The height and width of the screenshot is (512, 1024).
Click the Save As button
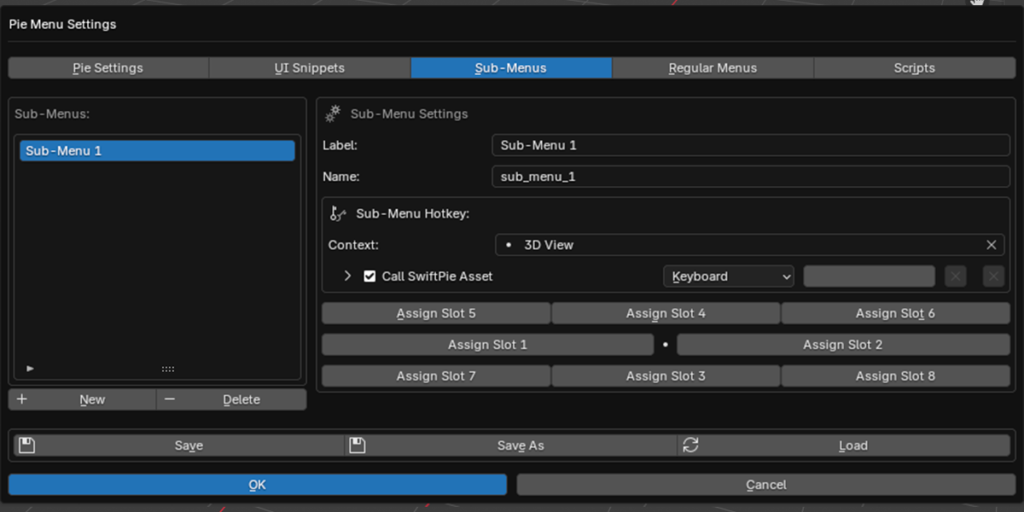(511, 445)
